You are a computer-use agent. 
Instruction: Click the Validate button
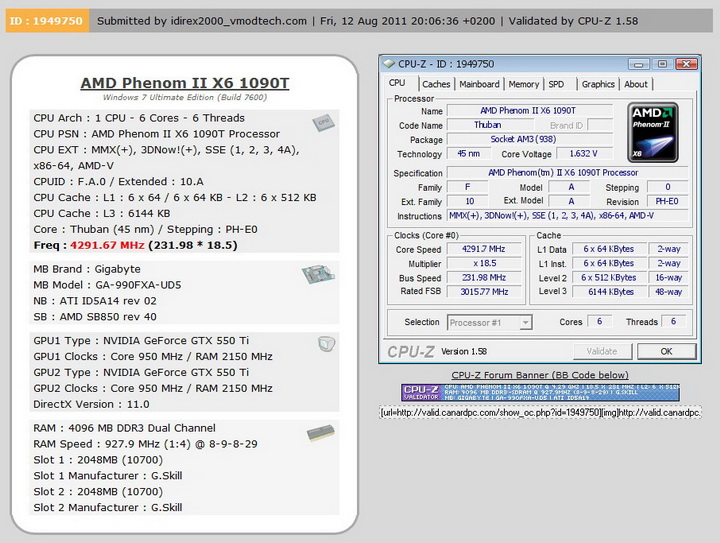tap(602, 352)
